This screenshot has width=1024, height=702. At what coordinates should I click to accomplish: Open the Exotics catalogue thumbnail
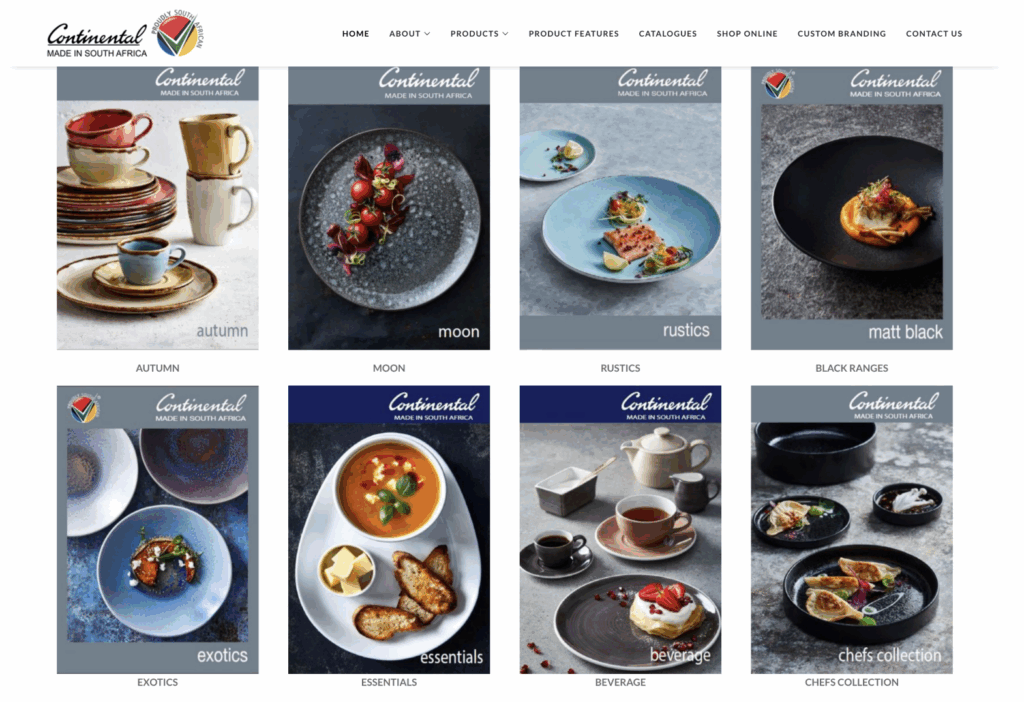(x=157, y=530)
